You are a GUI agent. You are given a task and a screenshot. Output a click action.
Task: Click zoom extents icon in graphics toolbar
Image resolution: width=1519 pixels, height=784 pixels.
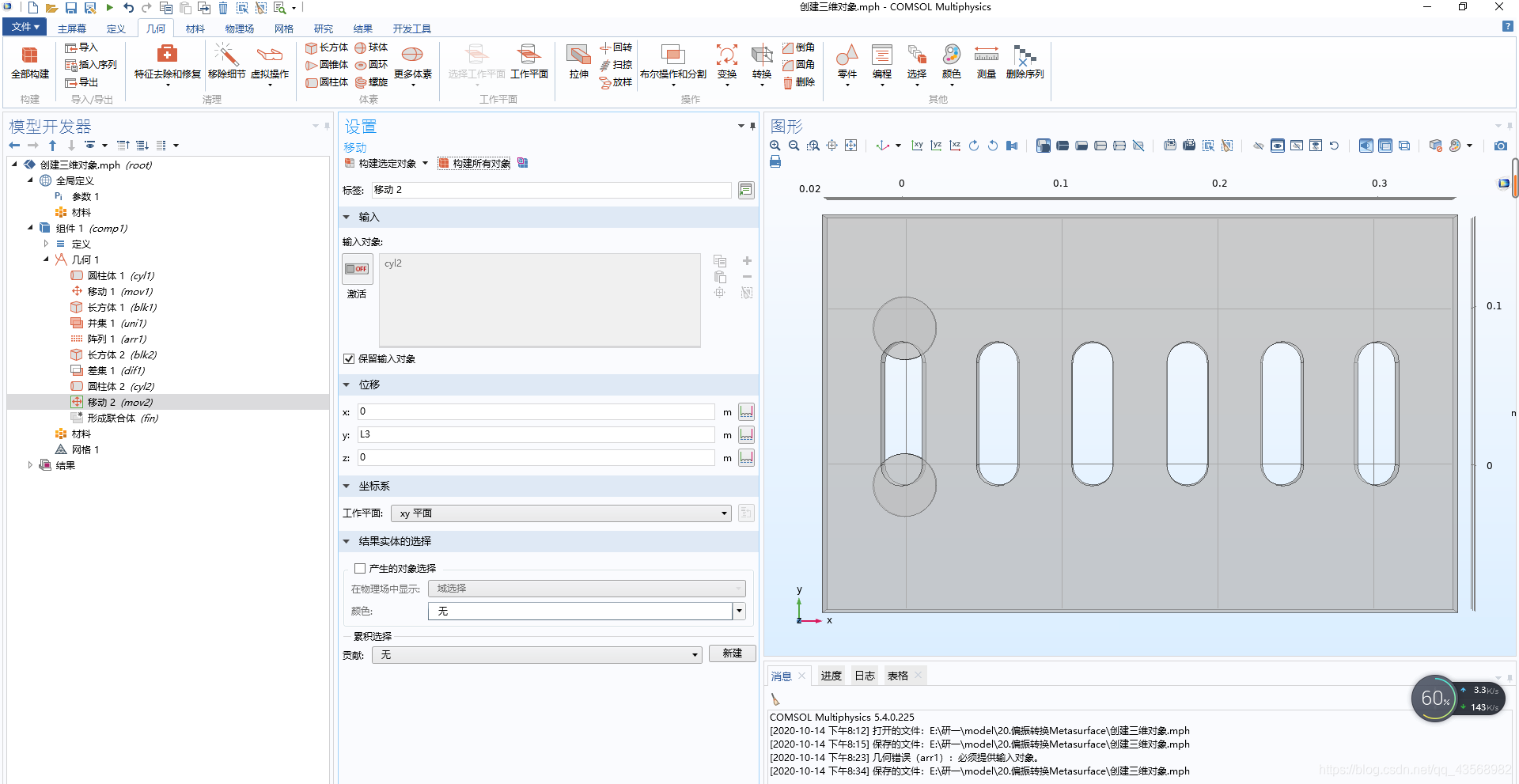pos(850,146)
